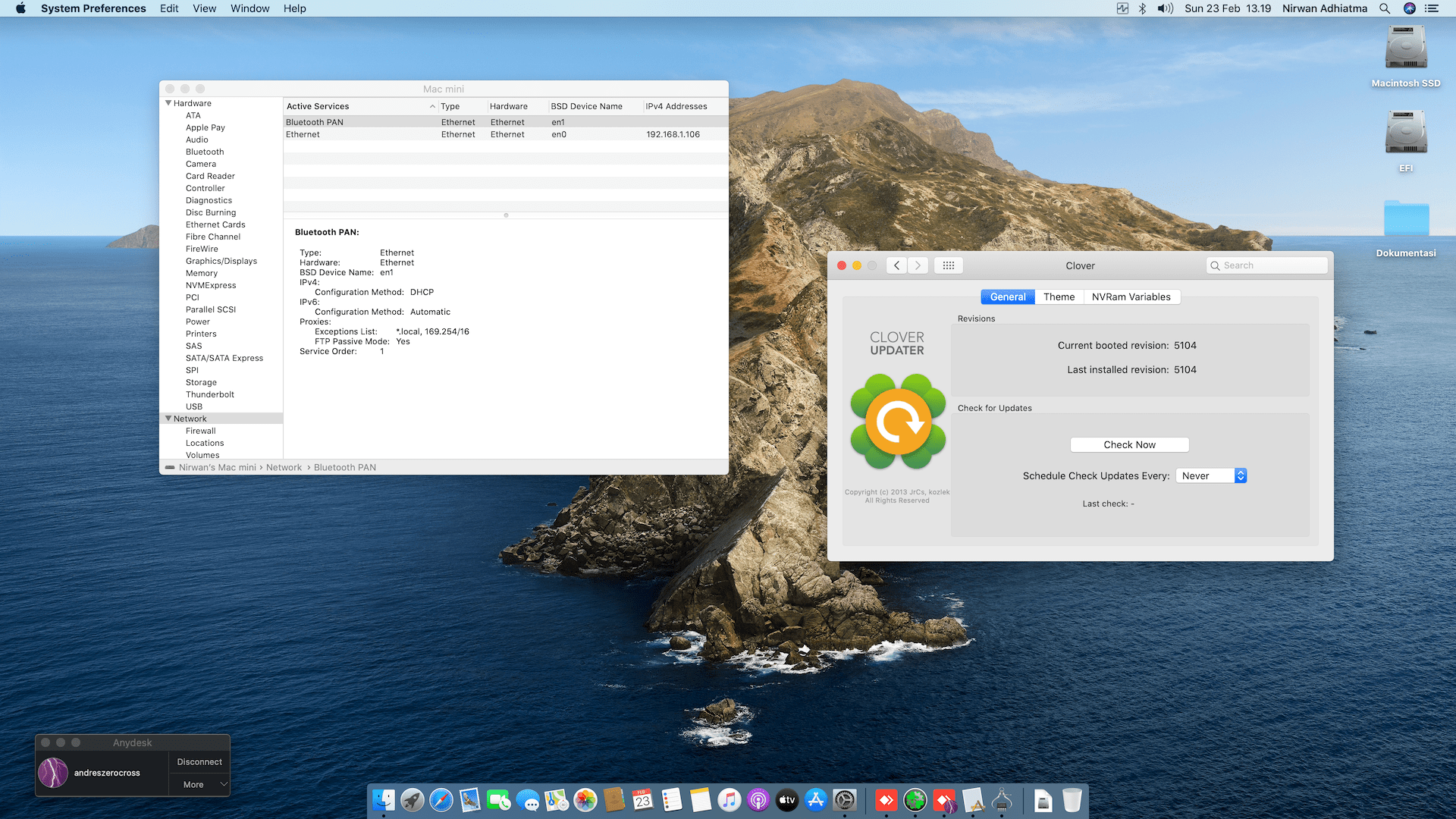Viewport: 1456px width, 819px height.
Task: Open Notification Center list icon
Action: 1432,8
